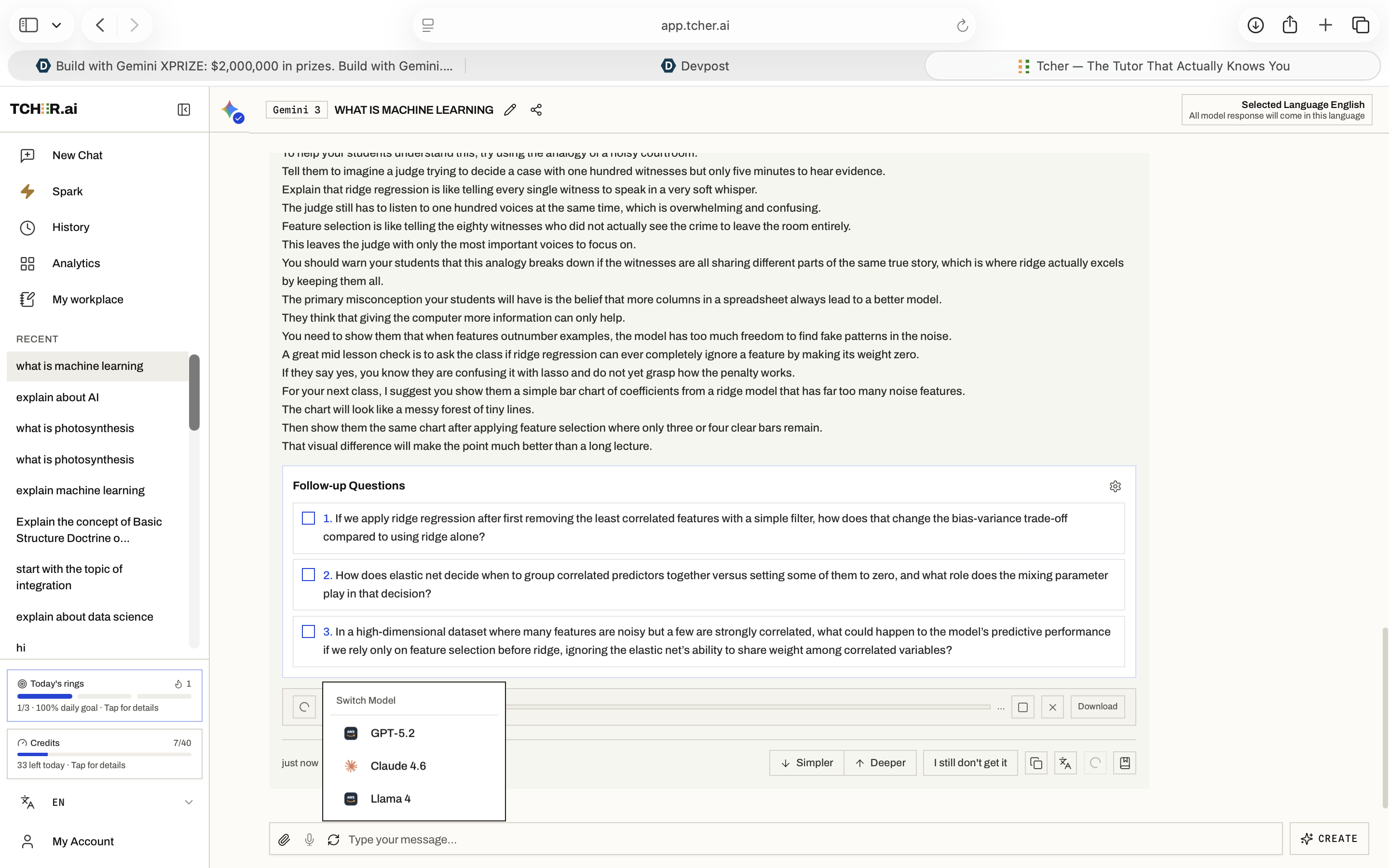Click the Download button
Viewport: 1389px width, 868px height.
(1097, 706)
